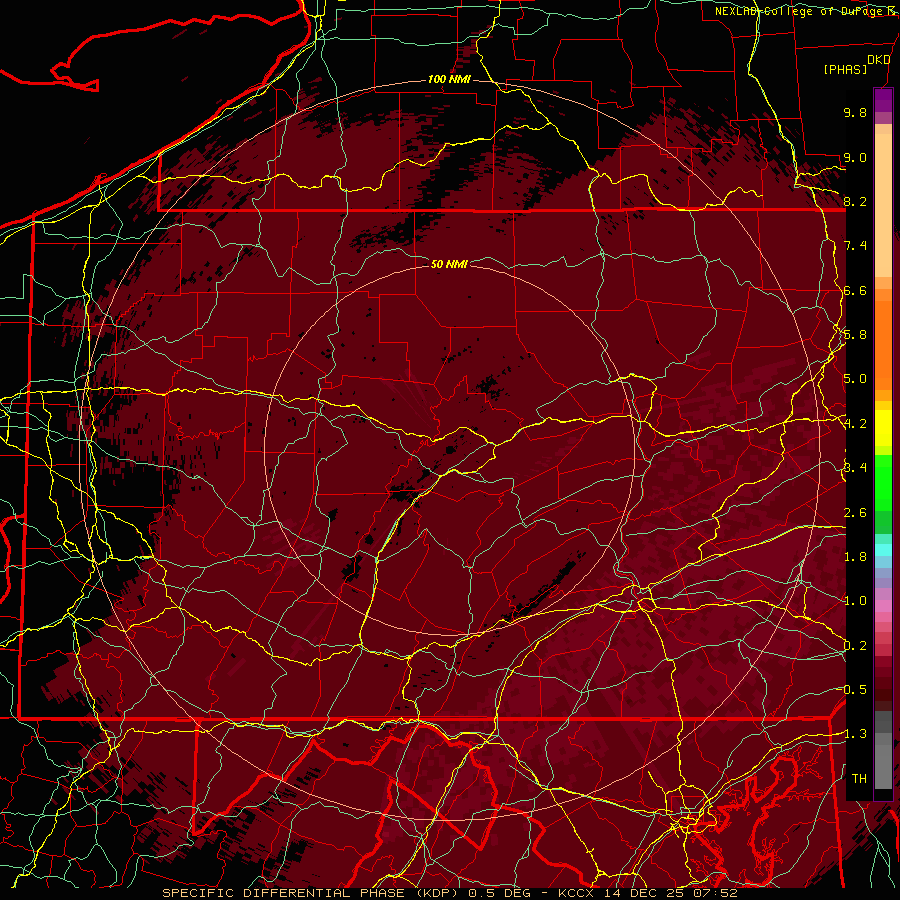The height and width of the screenshot is (900, 900).
Task: Click the 100 NMI range ring label
Action: tap(449, 79)
